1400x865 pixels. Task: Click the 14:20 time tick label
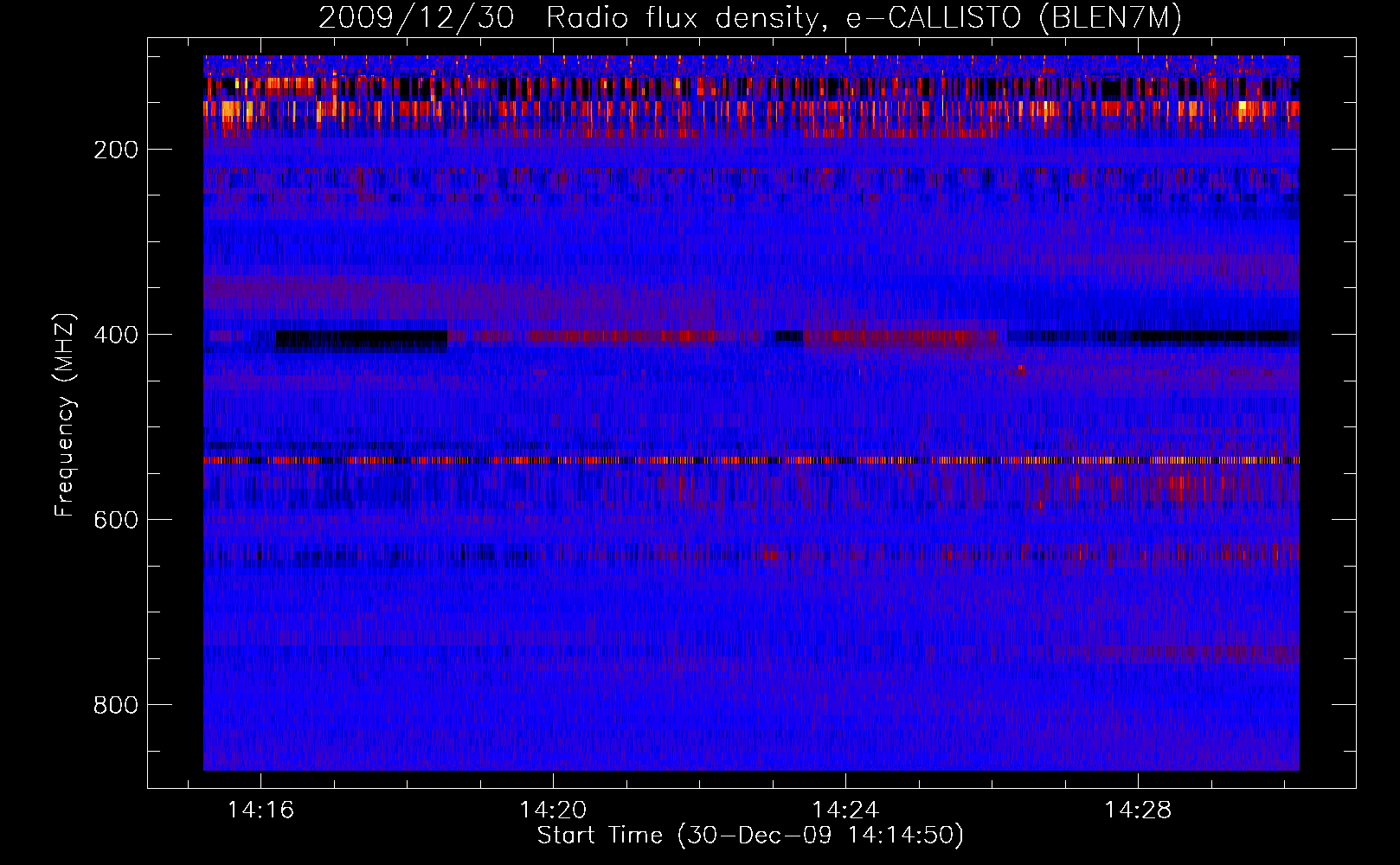tap(553, 810)
